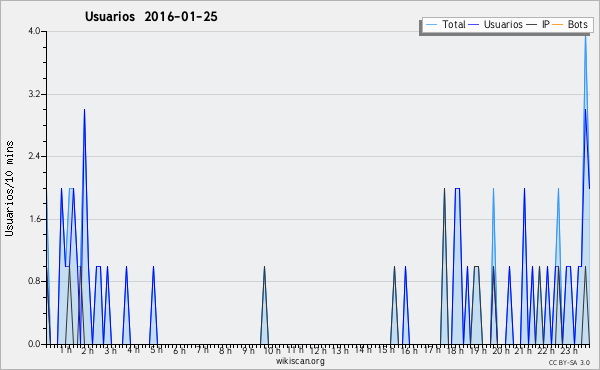600x370 pixels.
Task: Click the light blue Total line swatch
Action: tap(431, 25)
